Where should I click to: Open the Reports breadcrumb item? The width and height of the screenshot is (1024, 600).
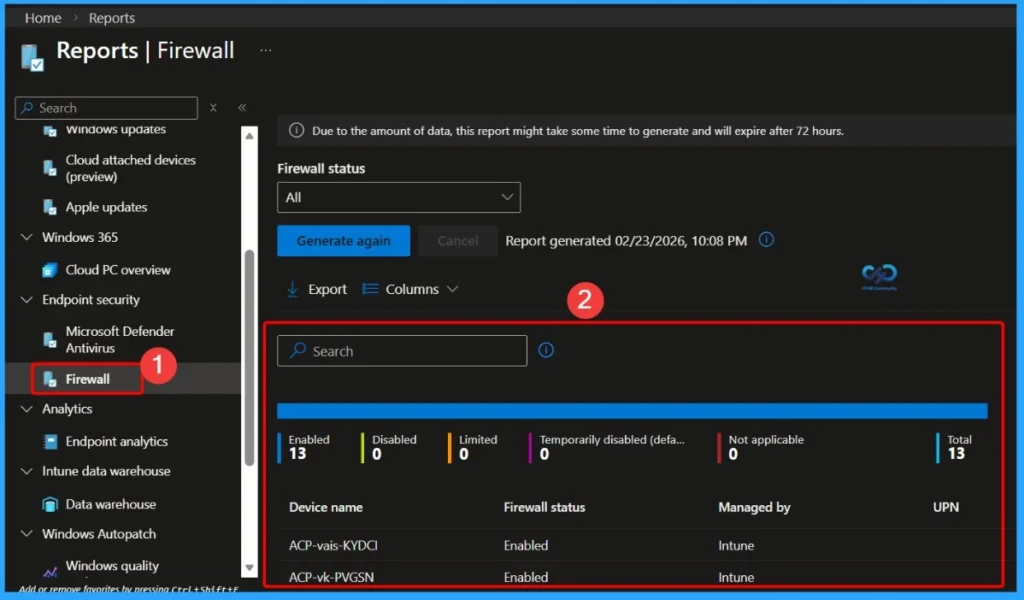(111, 17)
